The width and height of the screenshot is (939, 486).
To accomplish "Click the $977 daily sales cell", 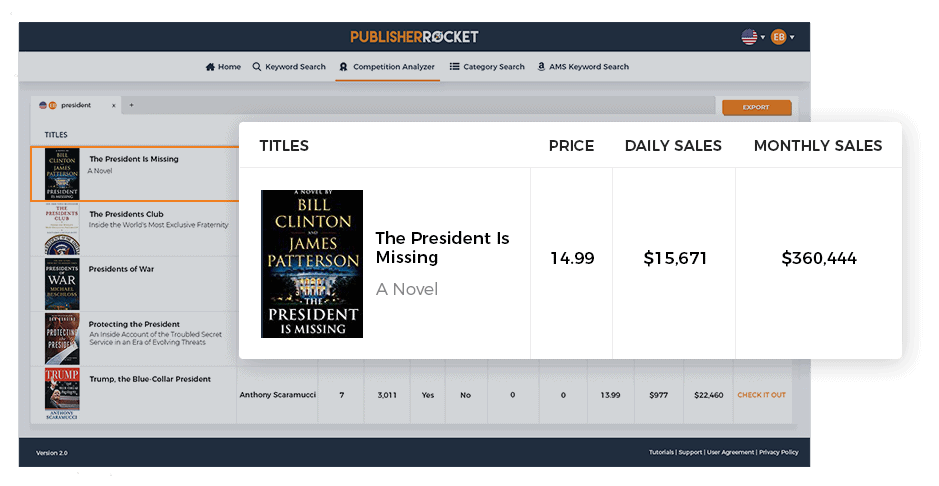I will (x=658, y=395).
